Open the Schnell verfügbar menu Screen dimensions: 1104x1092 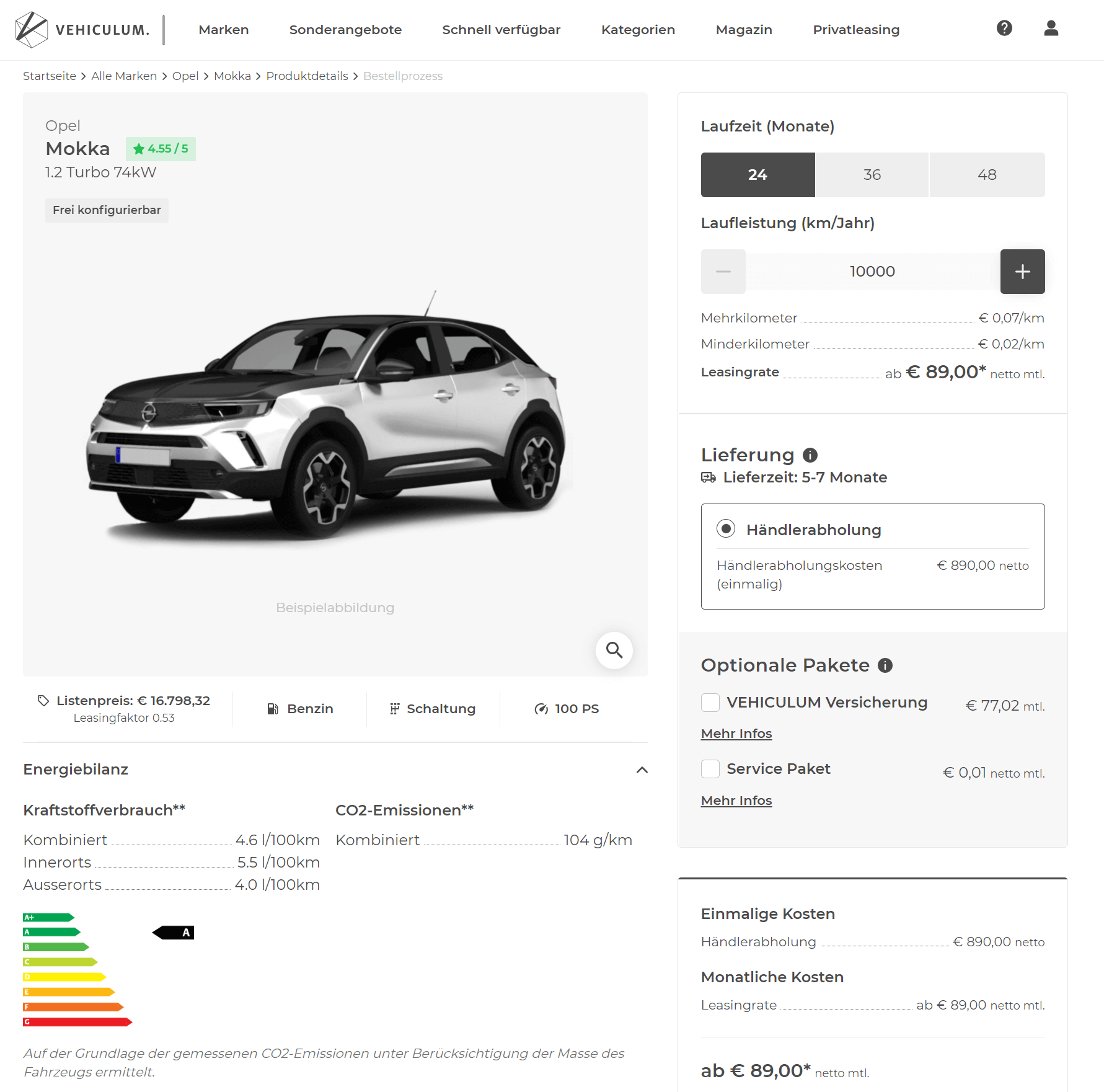501,30
